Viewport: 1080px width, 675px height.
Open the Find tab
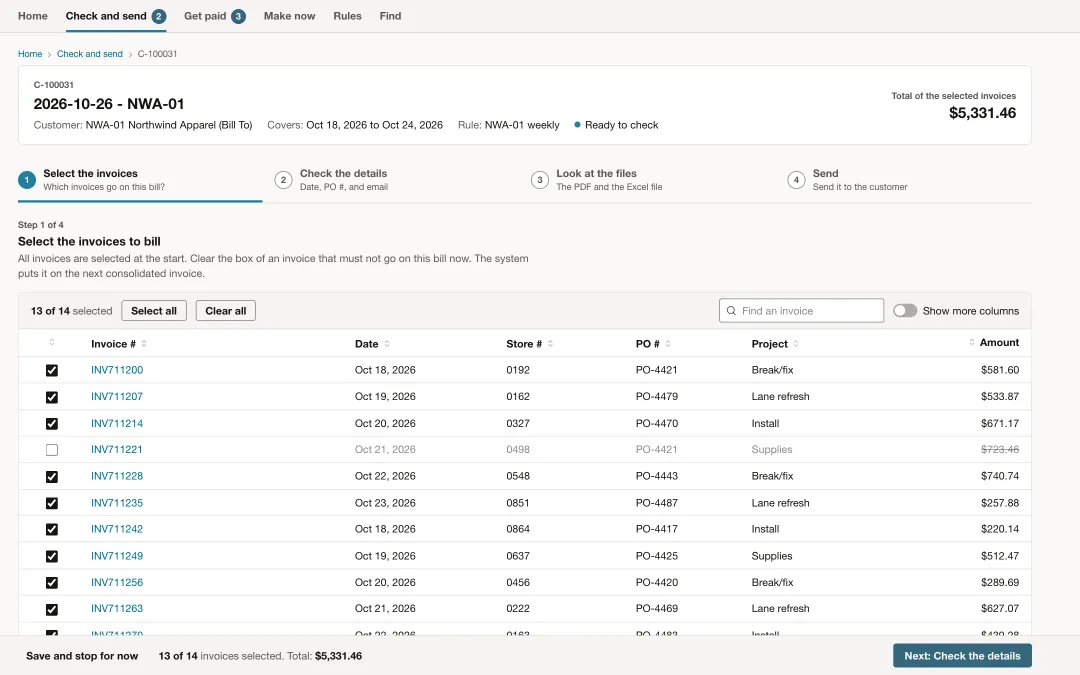pyautogui.click(x=390, y=16)
